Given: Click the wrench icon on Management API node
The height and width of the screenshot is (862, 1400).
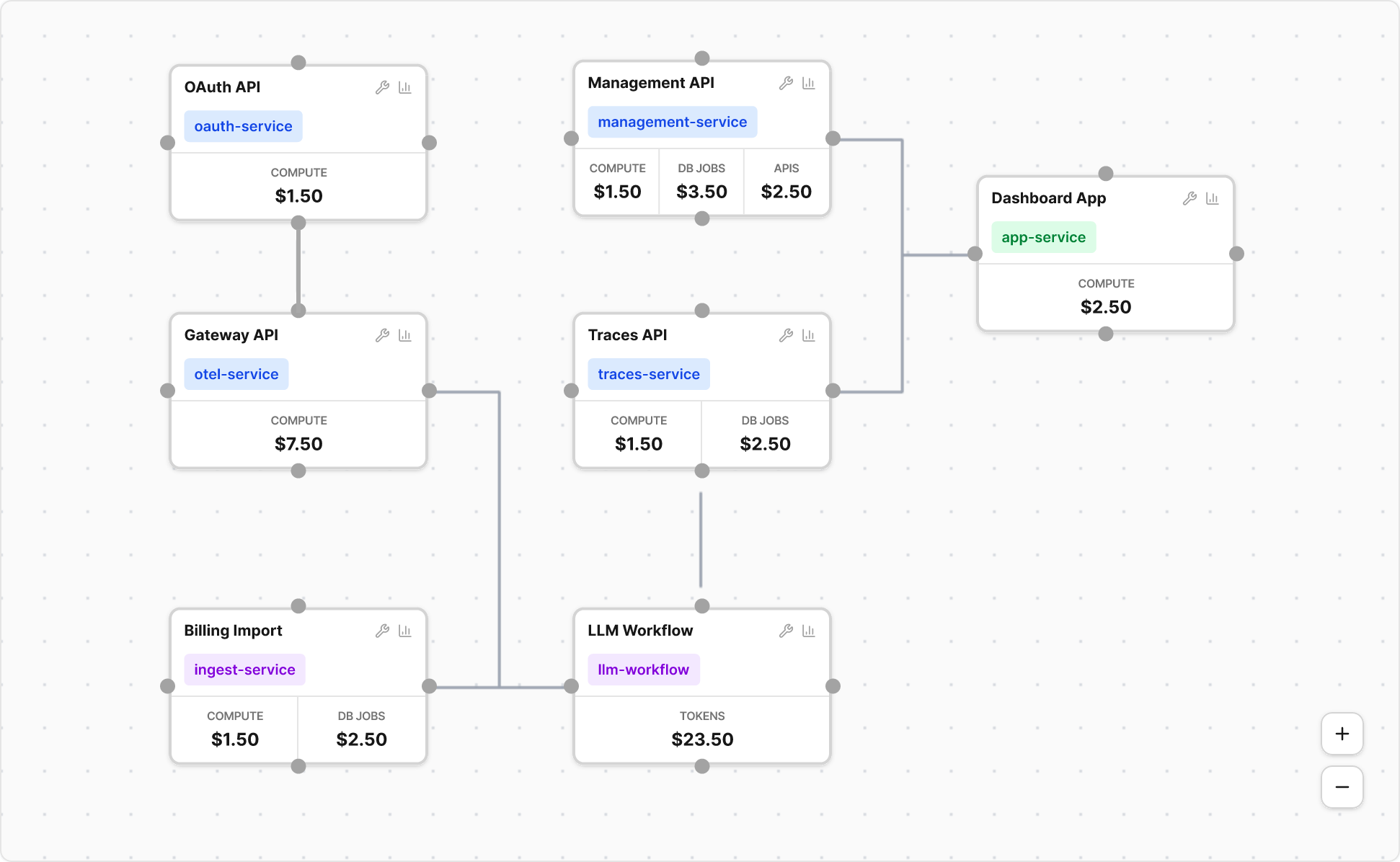Looking at the screenshot, I should coord(786,83).
